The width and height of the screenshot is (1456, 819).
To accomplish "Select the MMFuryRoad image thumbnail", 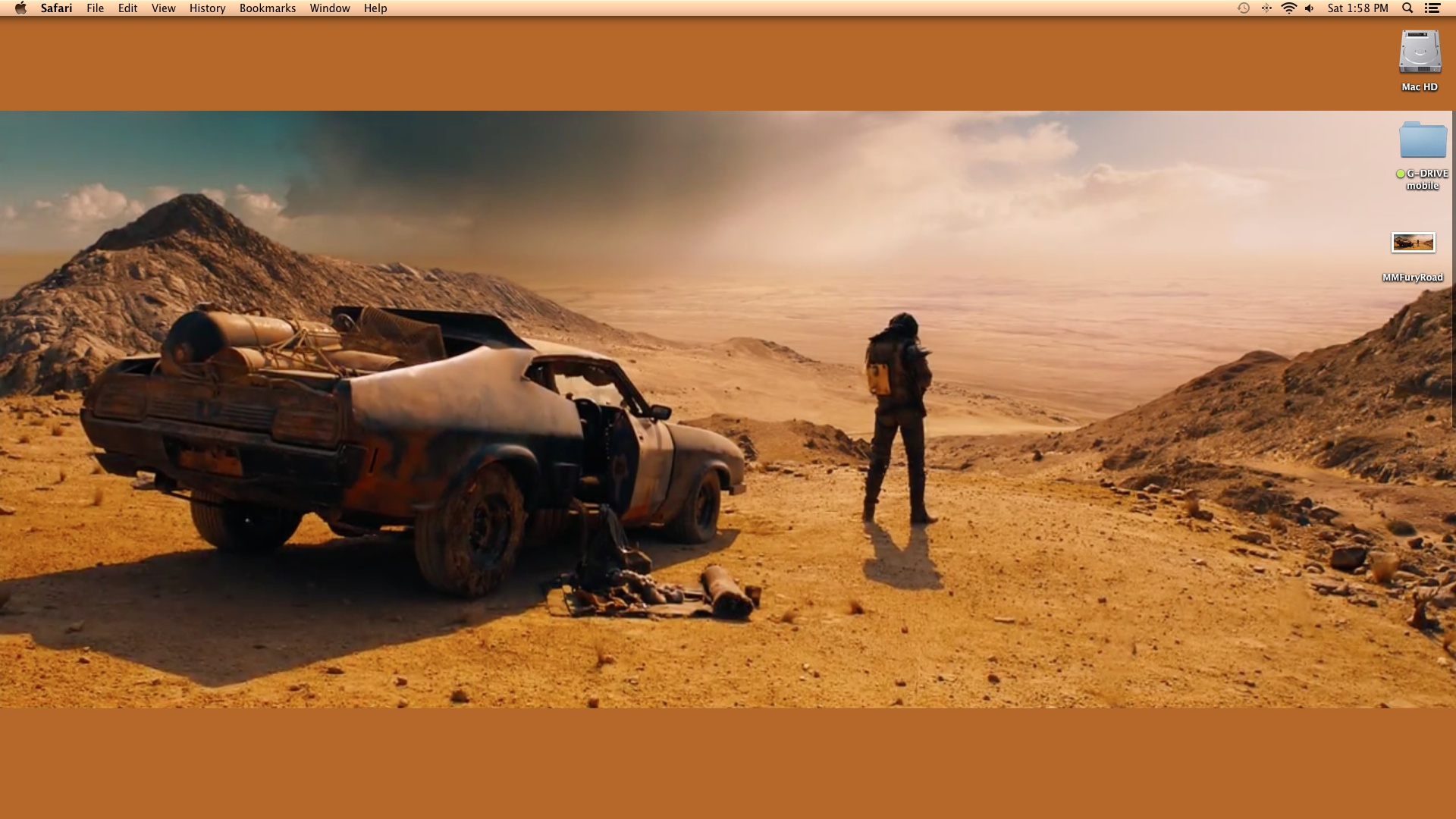I will point(1413,243).
